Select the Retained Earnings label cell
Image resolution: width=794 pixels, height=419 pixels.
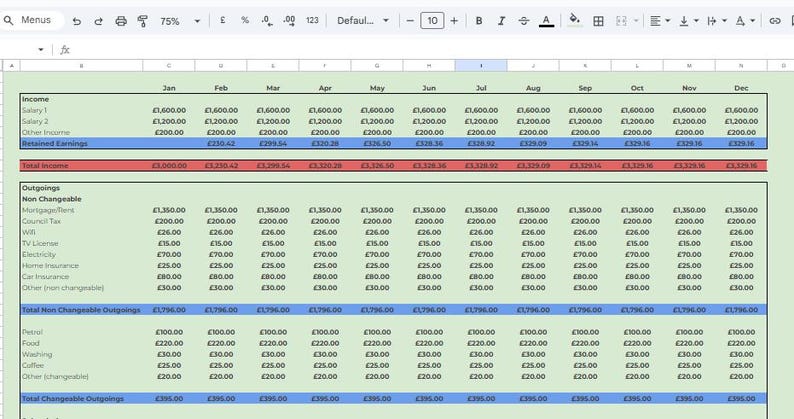82,143
